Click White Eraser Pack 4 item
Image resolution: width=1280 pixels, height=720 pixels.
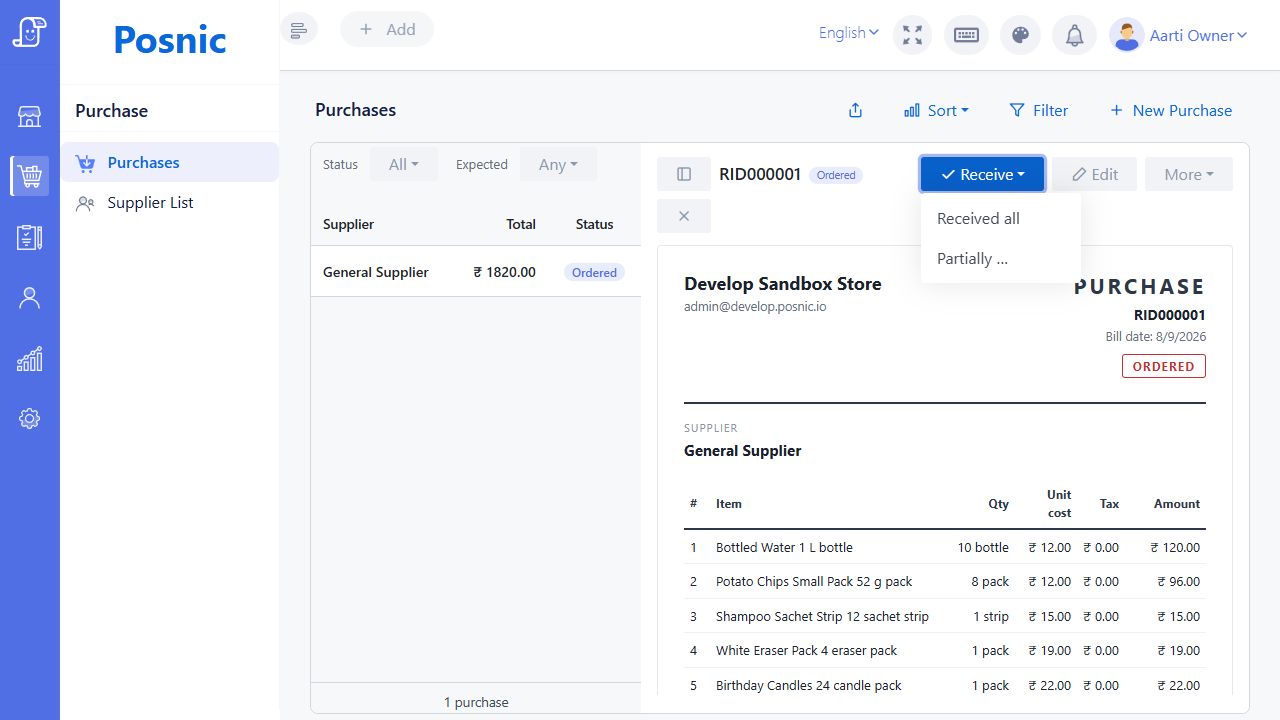806,650
